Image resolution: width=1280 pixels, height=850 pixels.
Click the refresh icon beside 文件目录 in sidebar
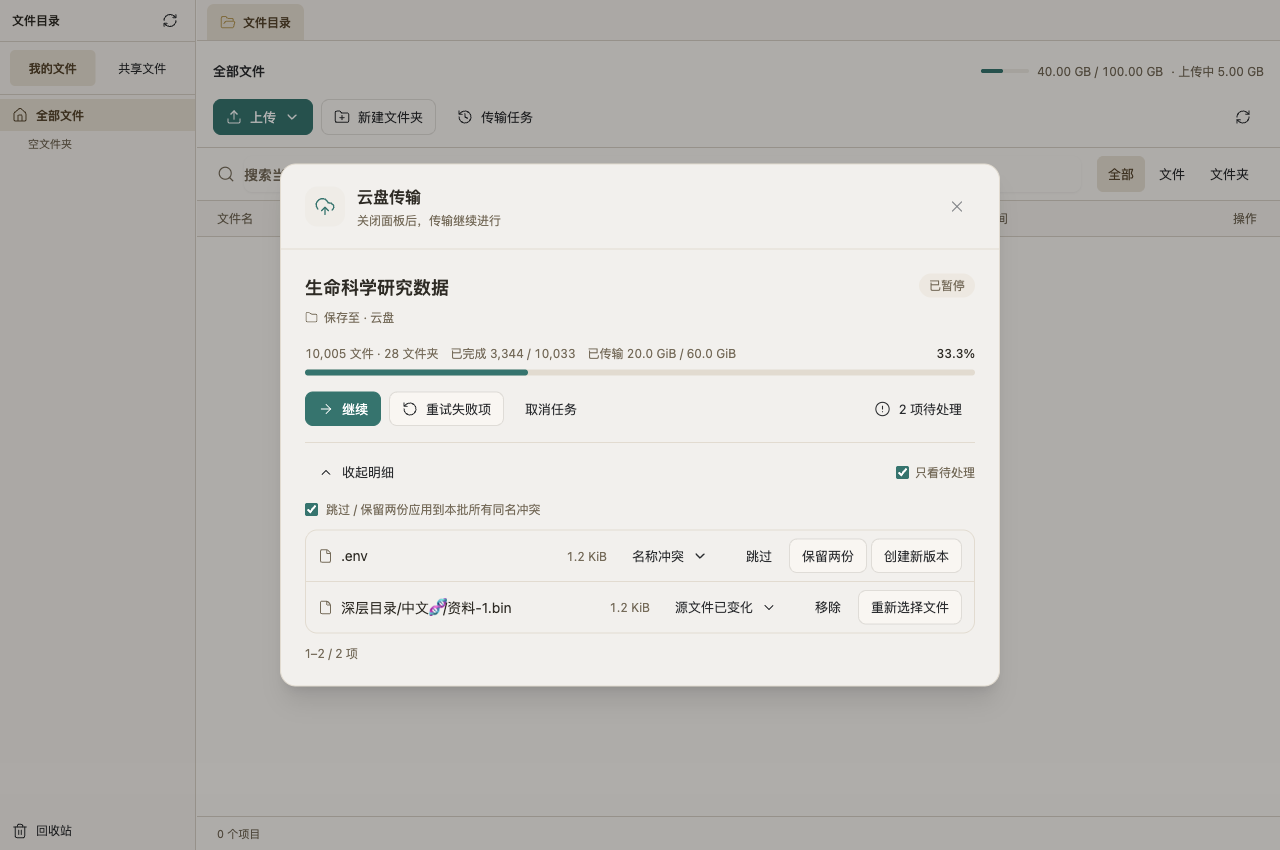coord(170,20)
